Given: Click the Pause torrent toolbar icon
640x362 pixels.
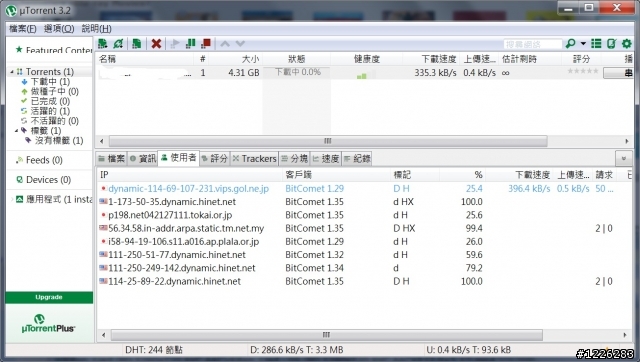Looking at the screenshot, I should pos(190,43).
